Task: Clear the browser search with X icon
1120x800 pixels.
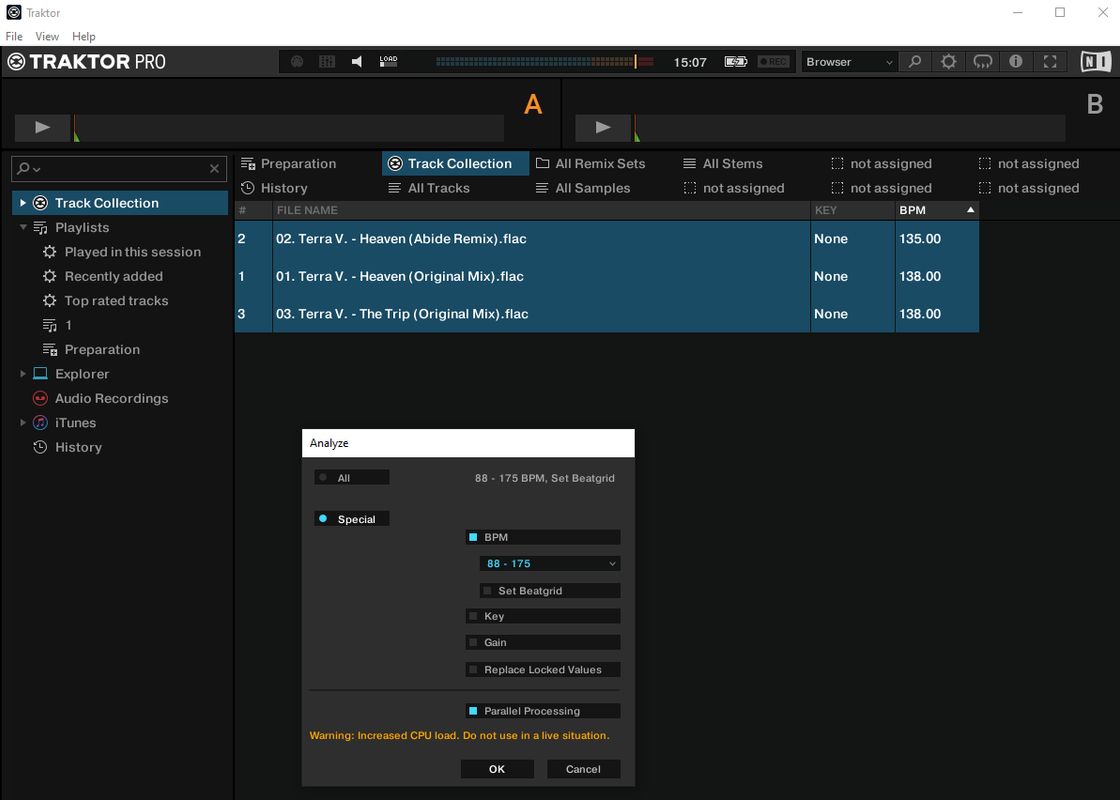Action: (x=214, y=169)
